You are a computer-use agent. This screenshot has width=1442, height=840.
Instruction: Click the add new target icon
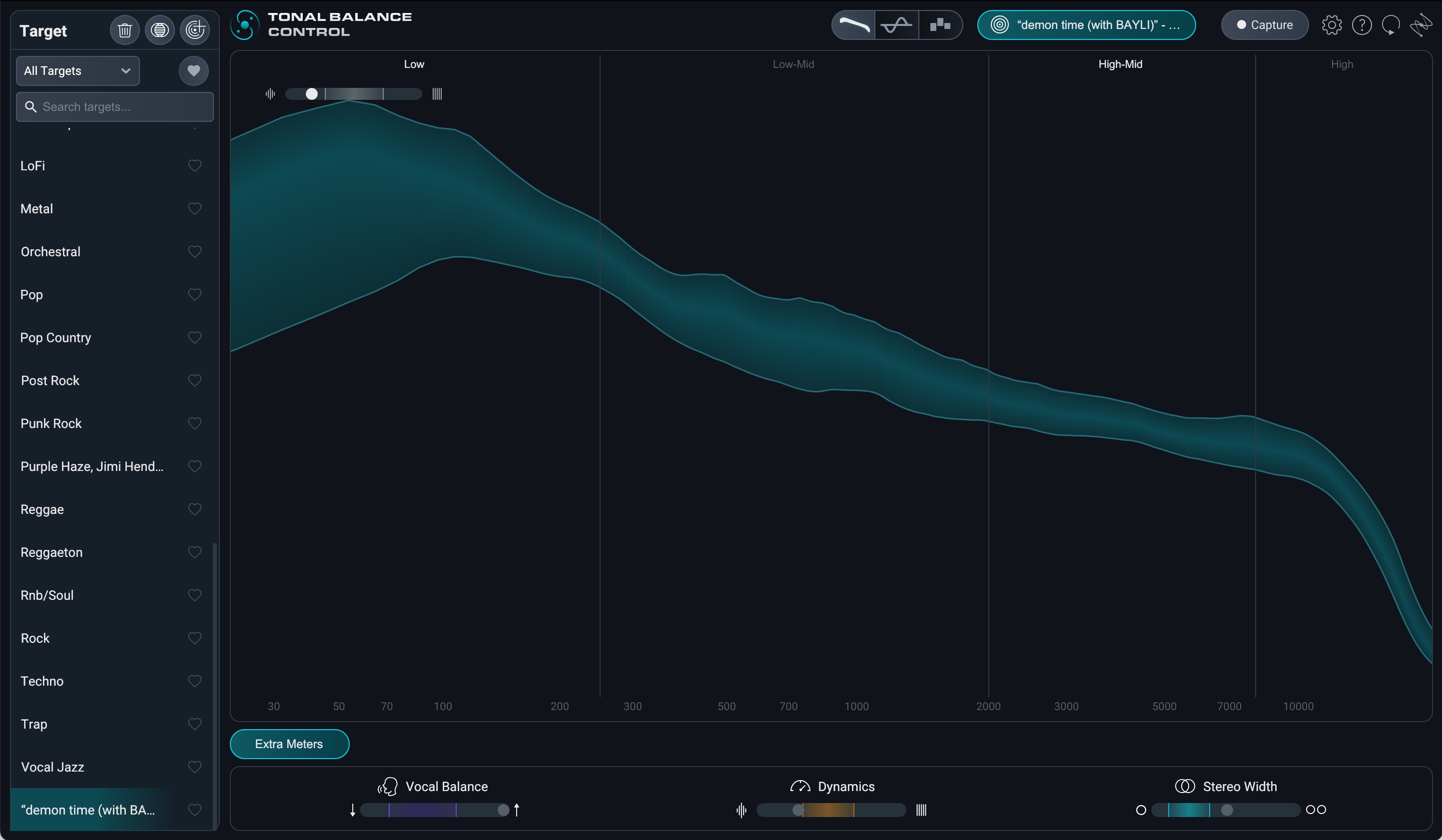(194, 30)
